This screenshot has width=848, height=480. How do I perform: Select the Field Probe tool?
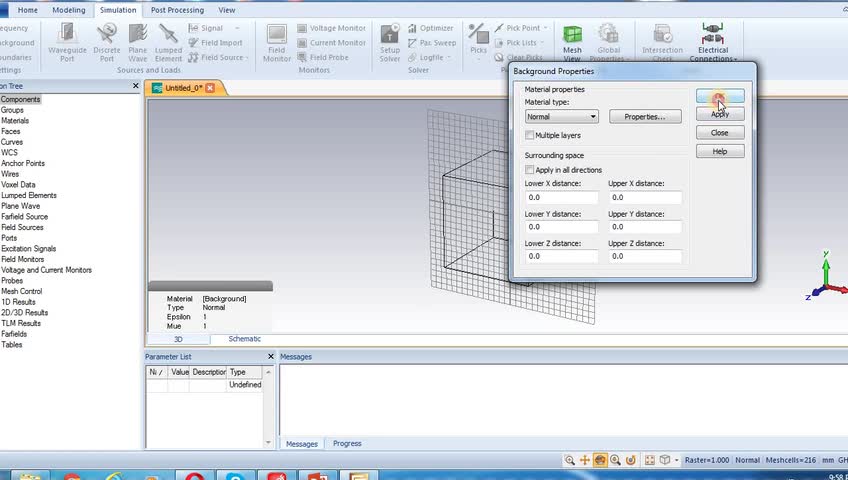(323, 57)
